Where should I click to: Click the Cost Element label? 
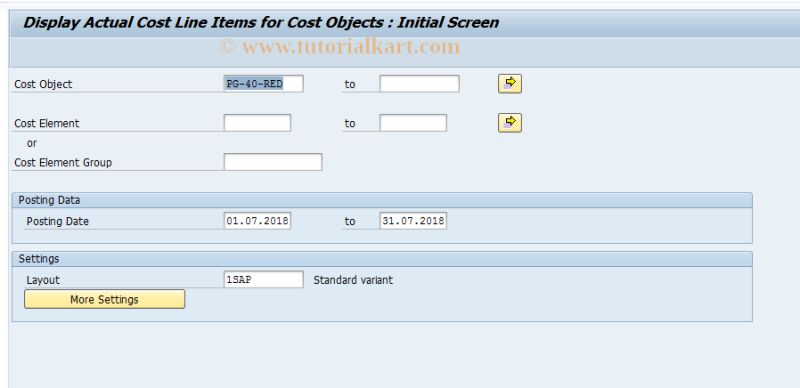[x=47, y=123]
